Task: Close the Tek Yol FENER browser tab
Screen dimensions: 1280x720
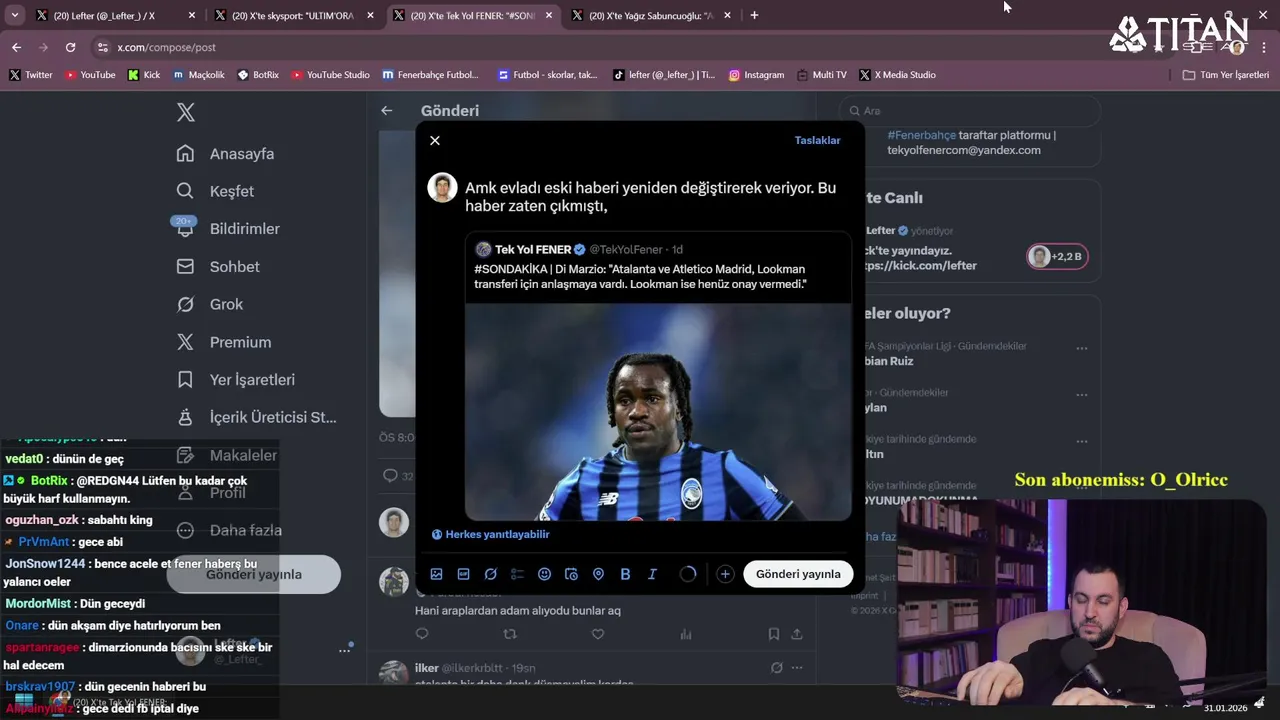Action: 549,16
